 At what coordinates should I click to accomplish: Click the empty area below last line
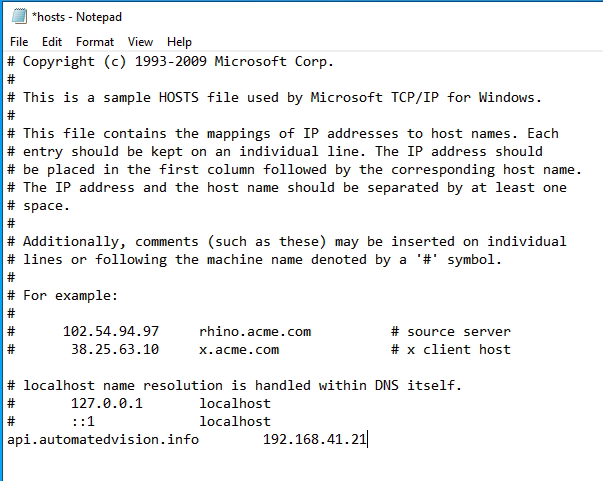point(300,465)
